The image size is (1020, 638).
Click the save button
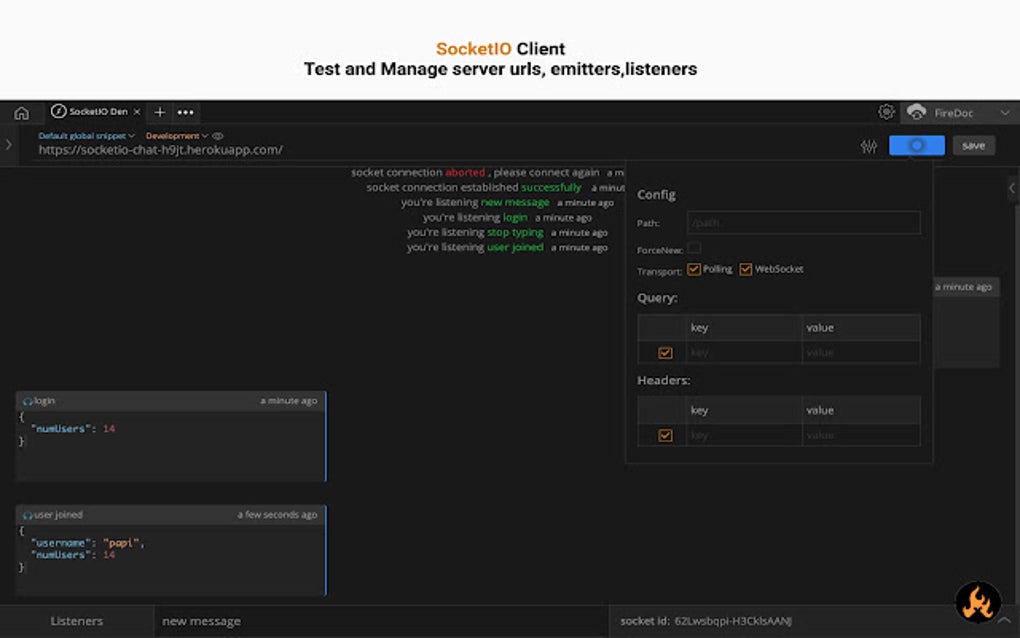coord(972,145)
